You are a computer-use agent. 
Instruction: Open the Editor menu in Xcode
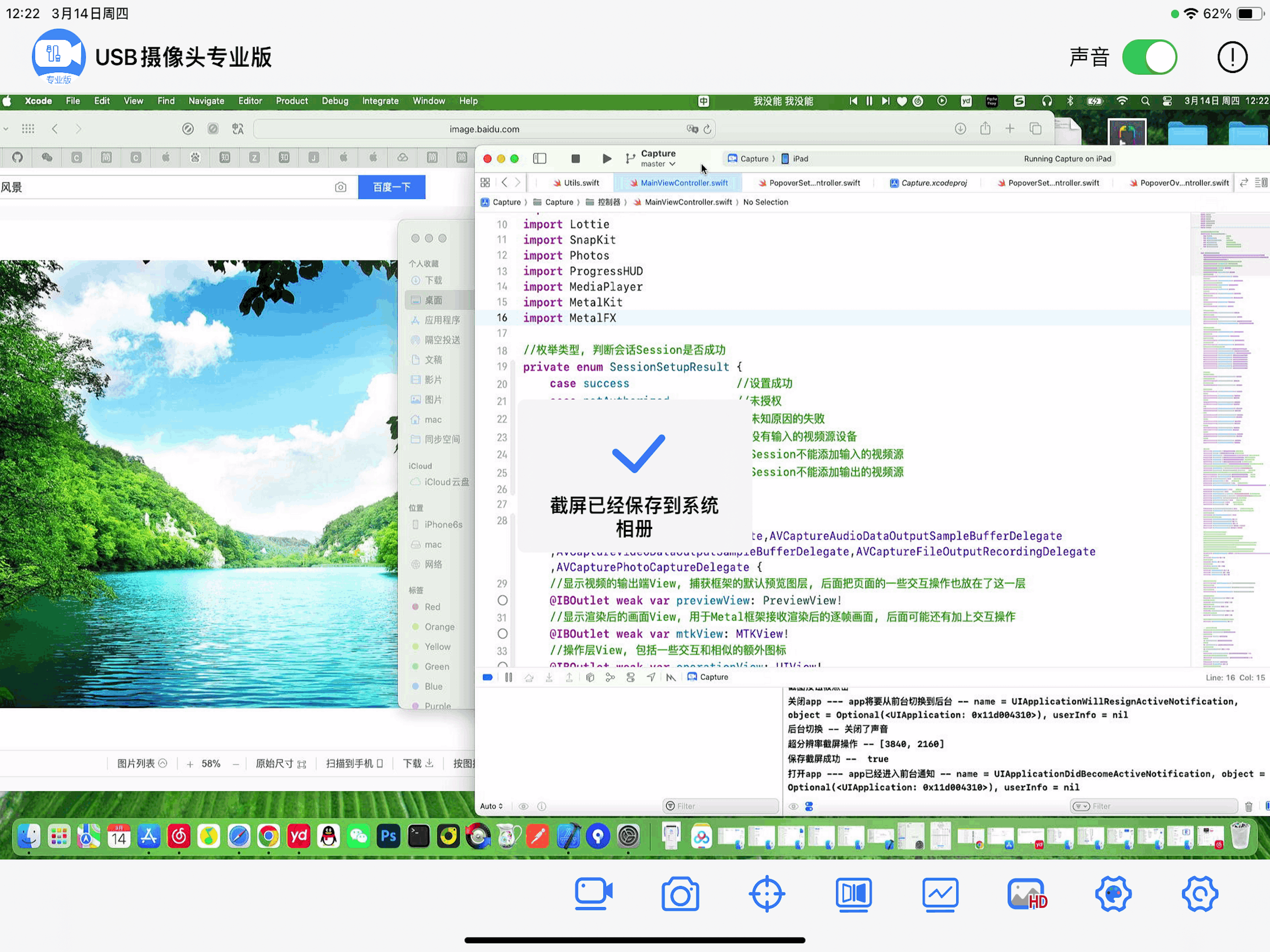pyautogui.click(x=250, y=101)
